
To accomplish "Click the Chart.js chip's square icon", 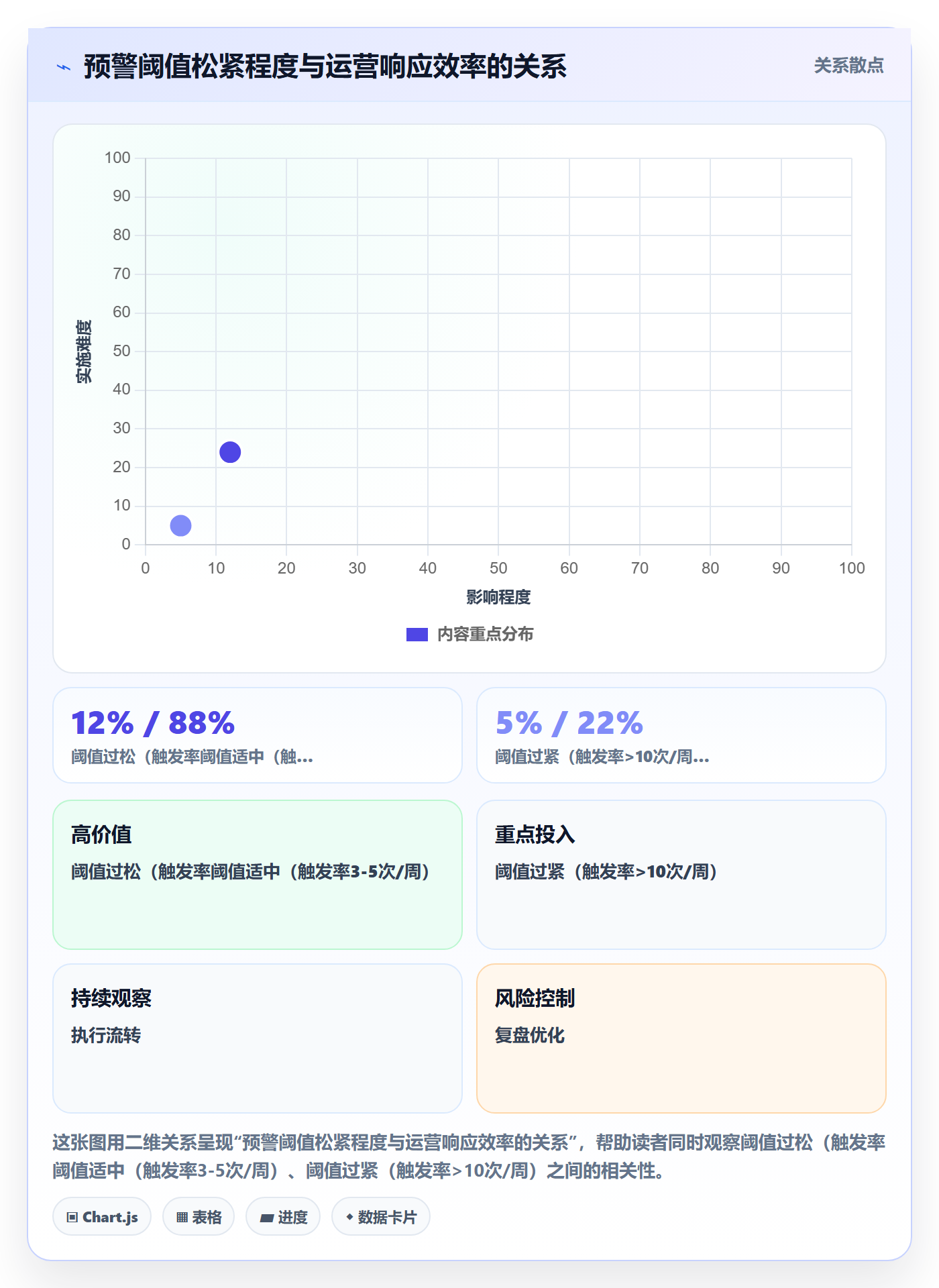I will 72,1218.
